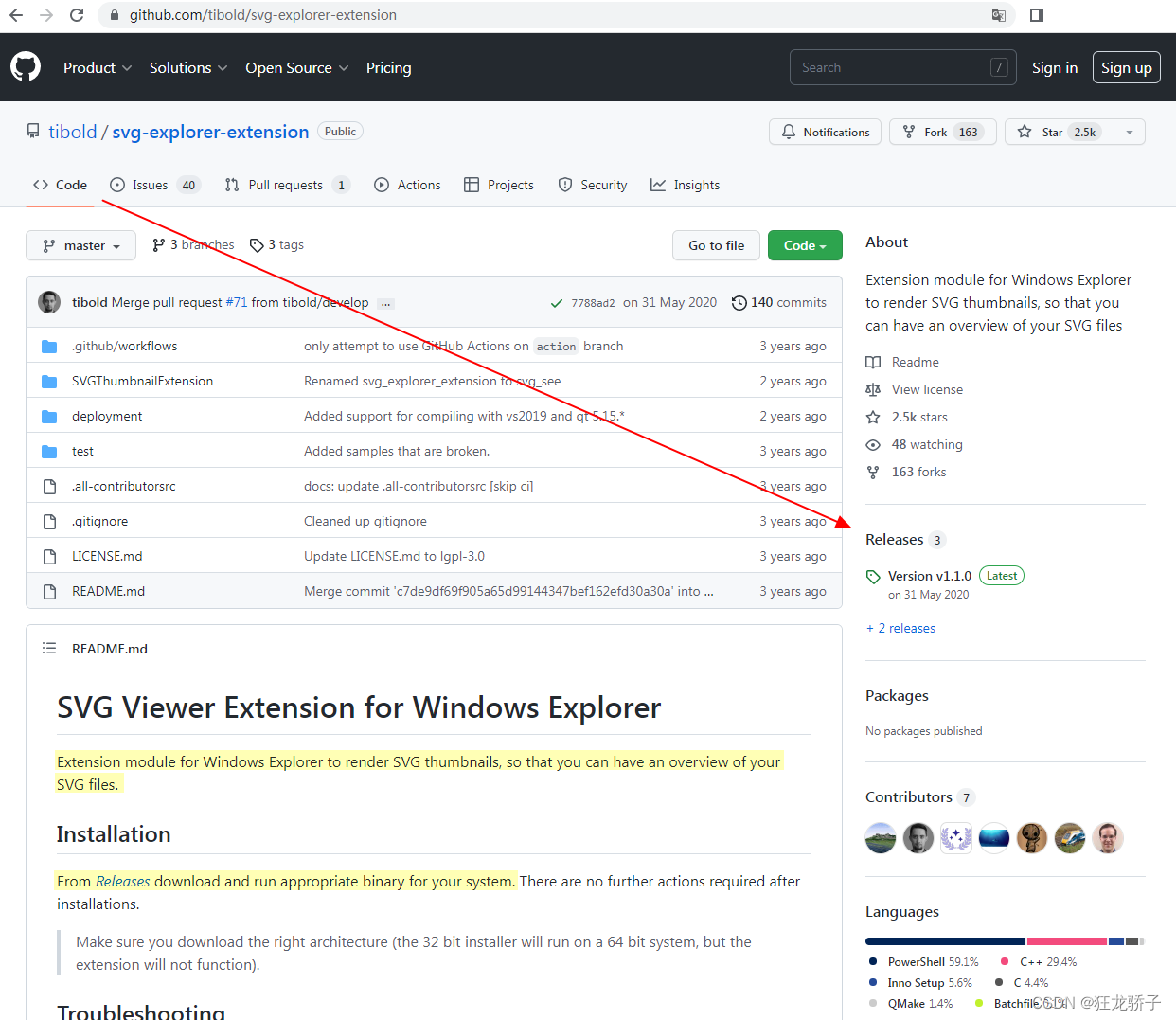Reload the page with the refresh icon
The height and width of the screenshot is (1020, 1176).
click(77, 15)
